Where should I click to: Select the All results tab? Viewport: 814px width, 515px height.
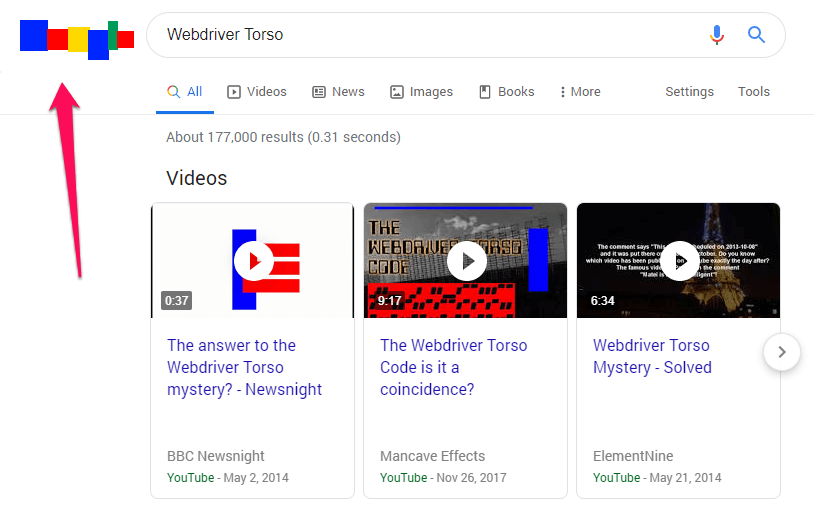(185, 92)
